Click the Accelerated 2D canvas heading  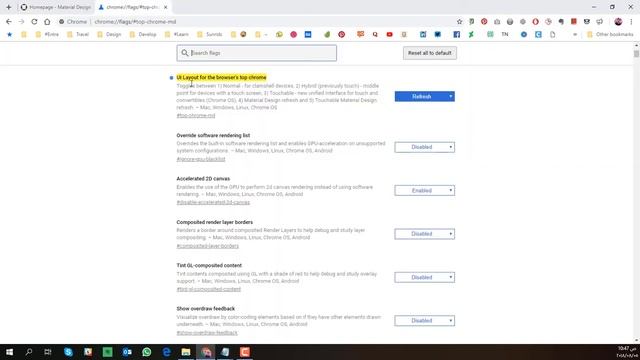click(203, 179)
